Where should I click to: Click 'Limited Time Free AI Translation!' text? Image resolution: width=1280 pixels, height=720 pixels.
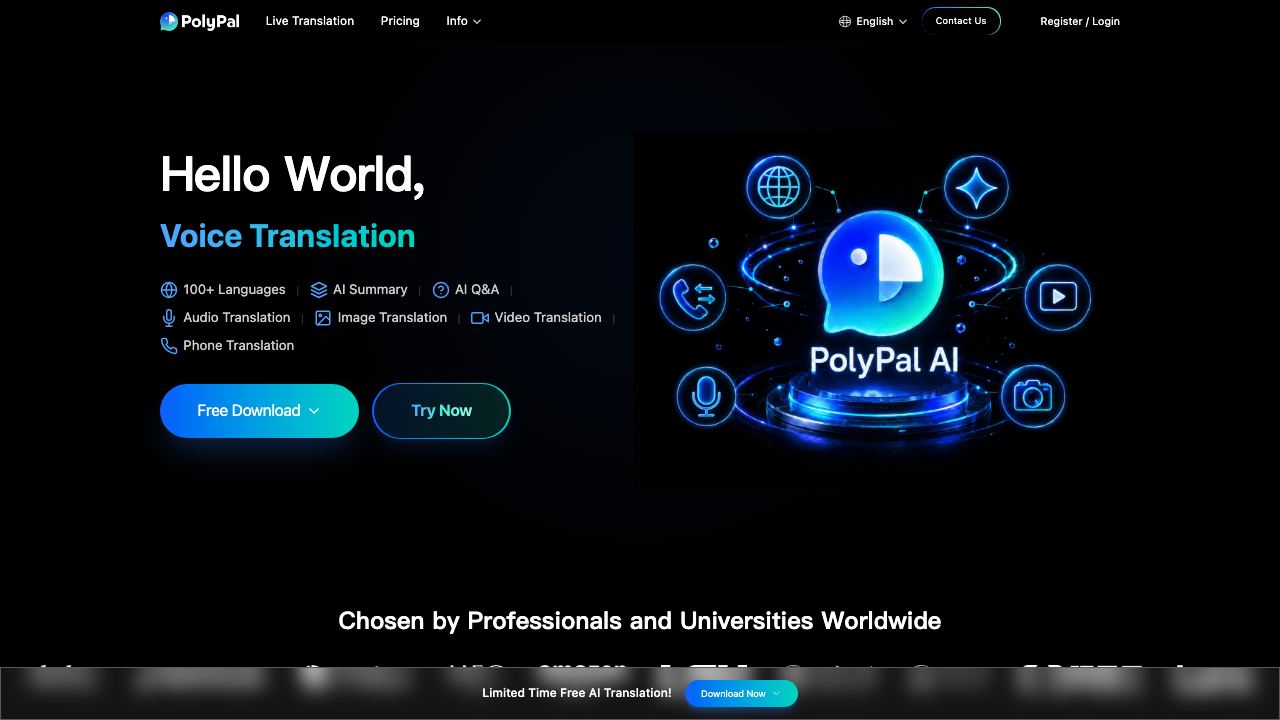pyautogui.click(x=577, y=693)
